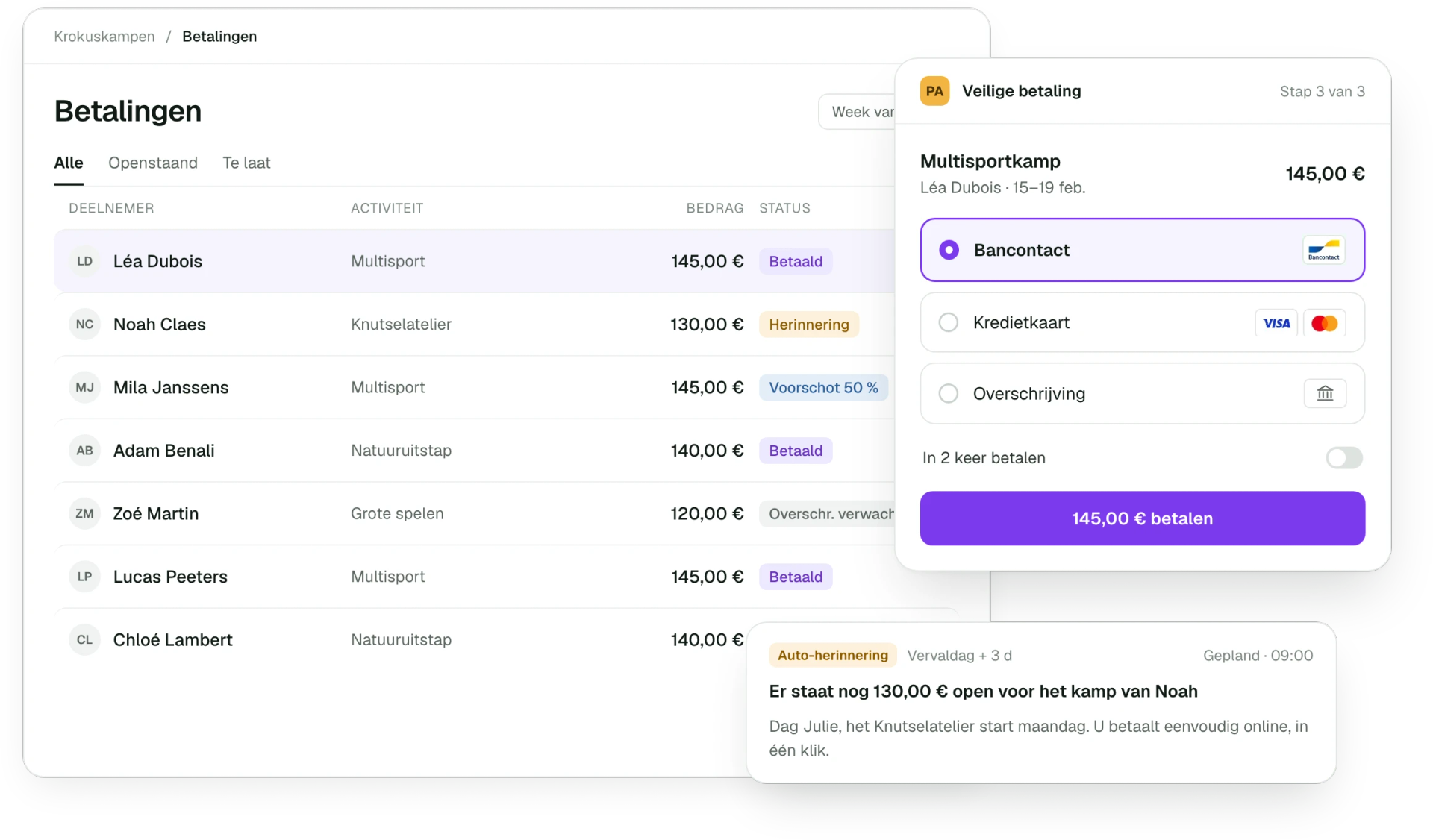The width and height of the screenshot is (1433, 840).
Task: Sort by the BEDRAG column header
Action: pos(715,208)
